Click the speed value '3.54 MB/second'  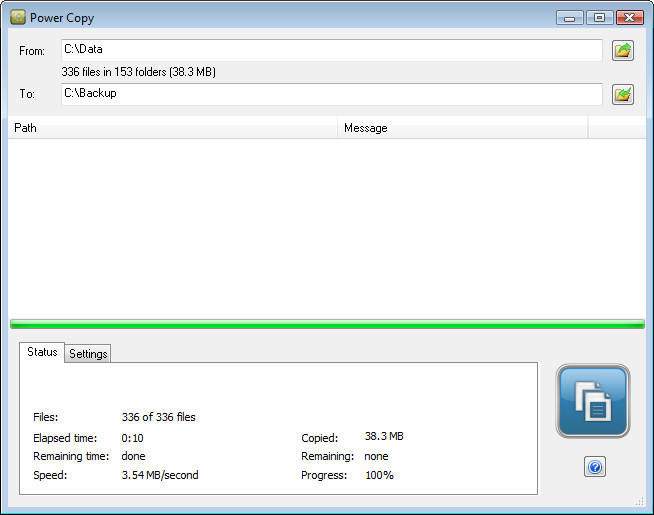pyautogui.click(x=160, y=475)
